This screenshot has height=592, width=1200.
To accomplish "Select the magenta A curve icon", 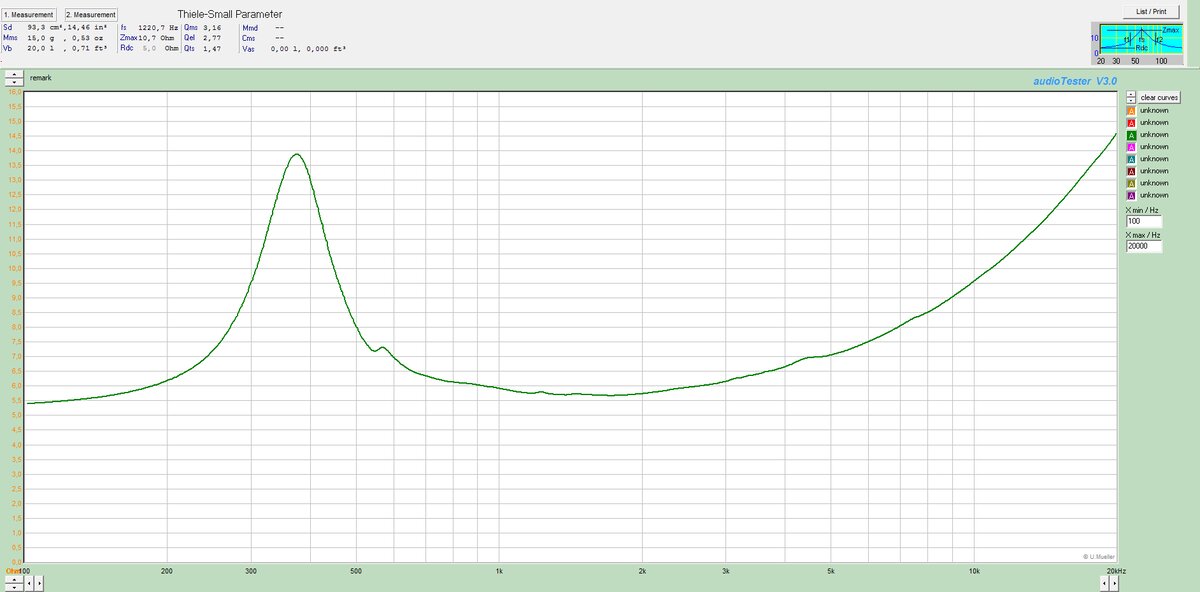I will tap(1131, 147).
